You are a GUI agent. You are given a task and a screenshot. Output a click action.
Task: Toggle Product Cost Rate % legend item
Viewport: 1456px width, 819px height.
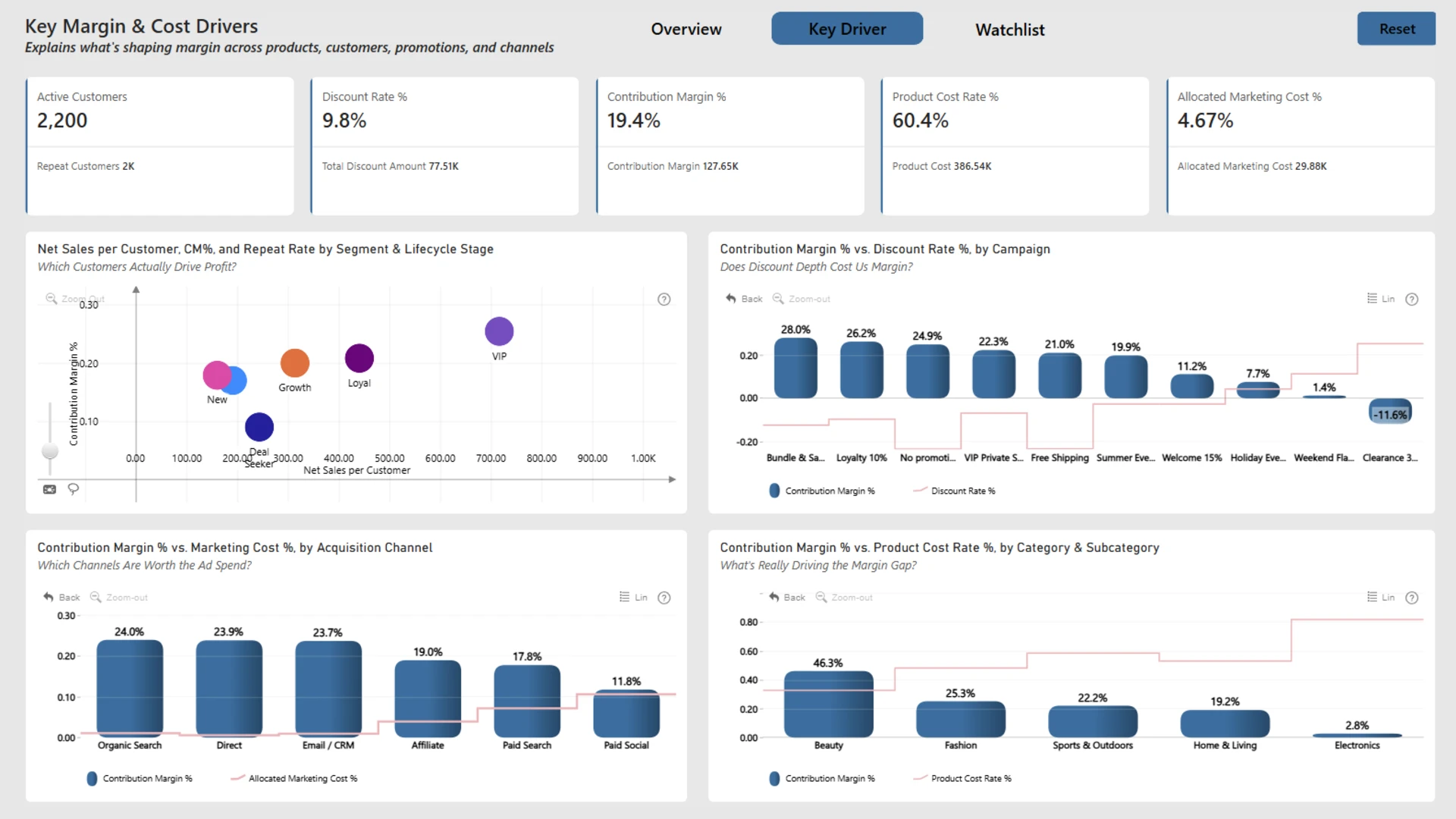pos(962,778)
